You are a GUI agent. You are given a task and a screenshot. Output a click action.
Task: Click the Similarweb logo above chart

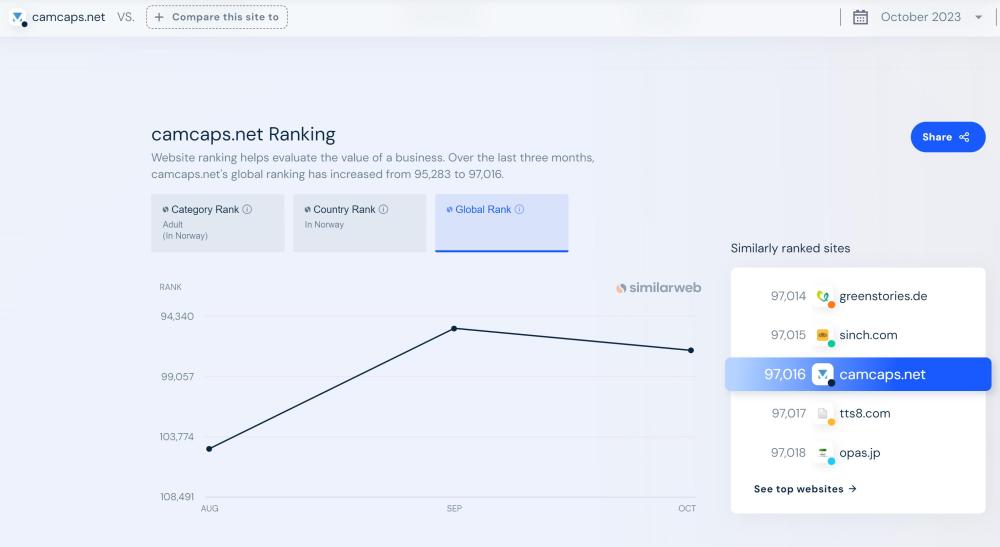pos(658,288)
